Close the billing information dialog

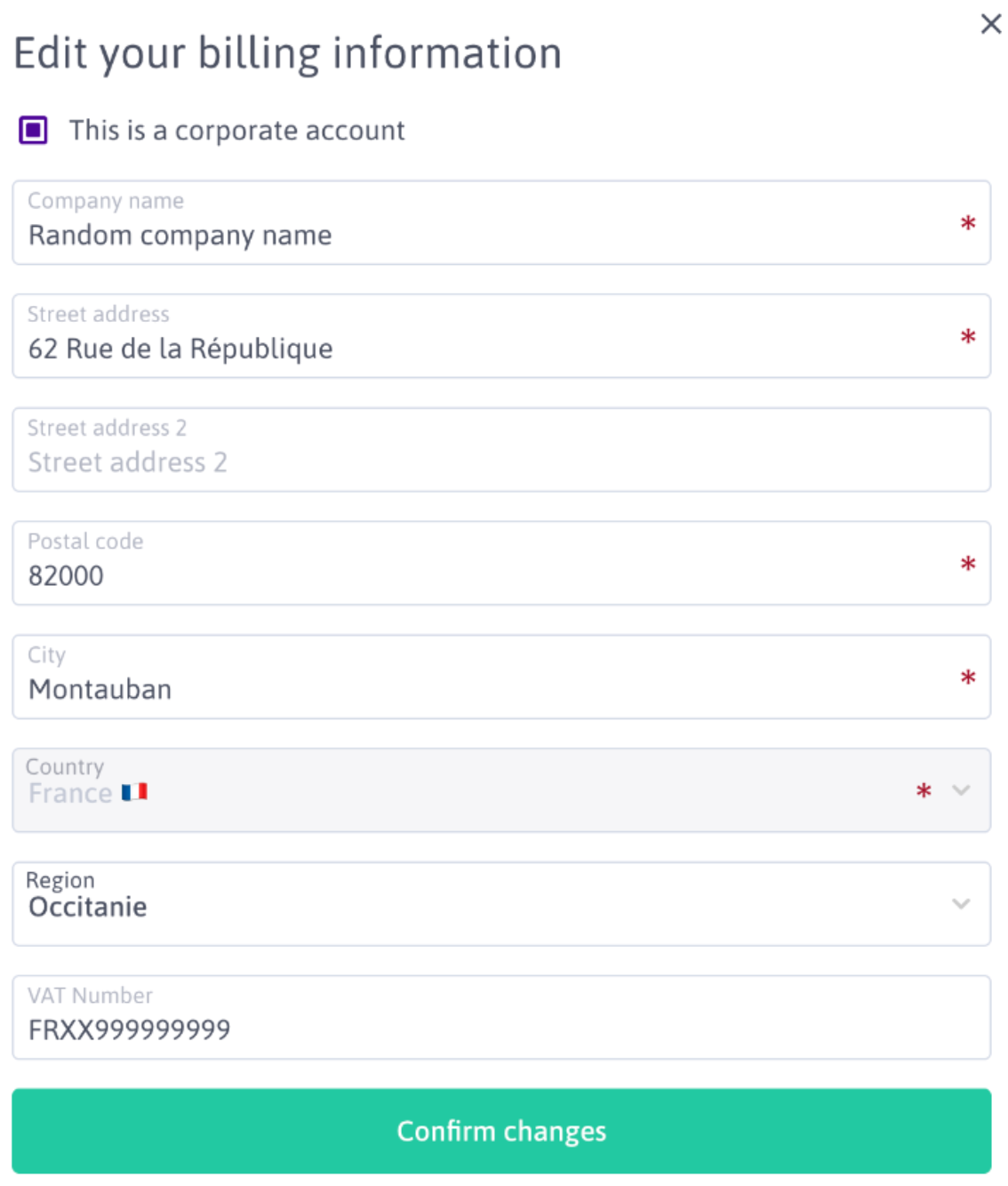[x=990, y=24]
